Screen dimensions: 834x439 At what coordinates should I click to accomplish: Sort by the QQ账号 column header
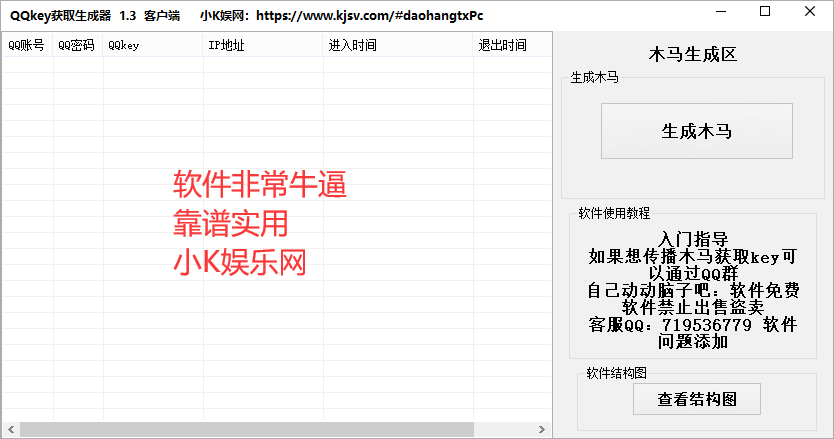pos(26,46)
